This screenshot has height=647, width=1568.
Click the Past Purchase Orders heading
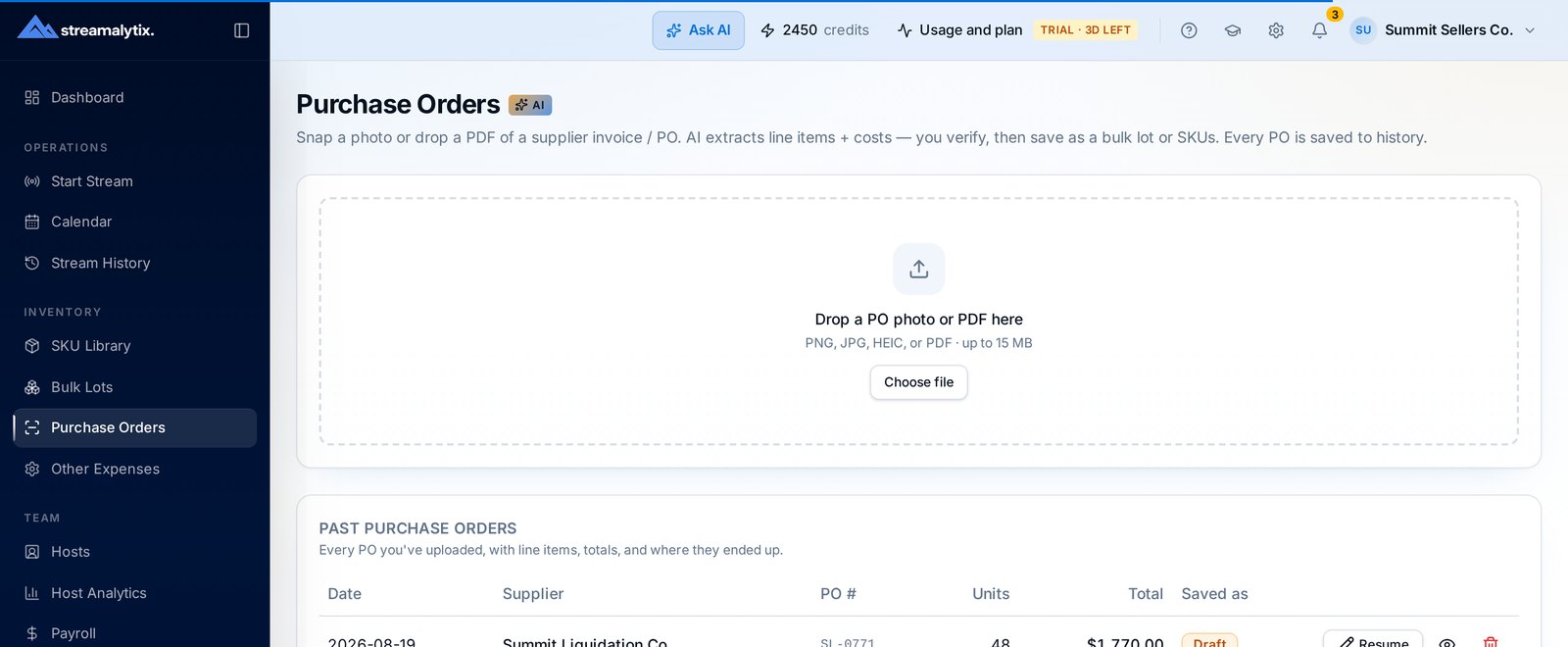point(418,528)
